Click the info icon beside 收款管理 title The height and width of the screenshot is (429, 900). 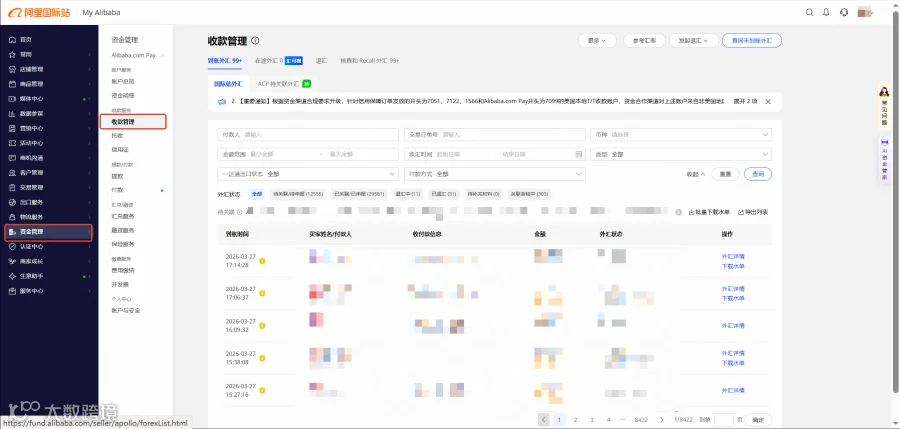[255, 41]
